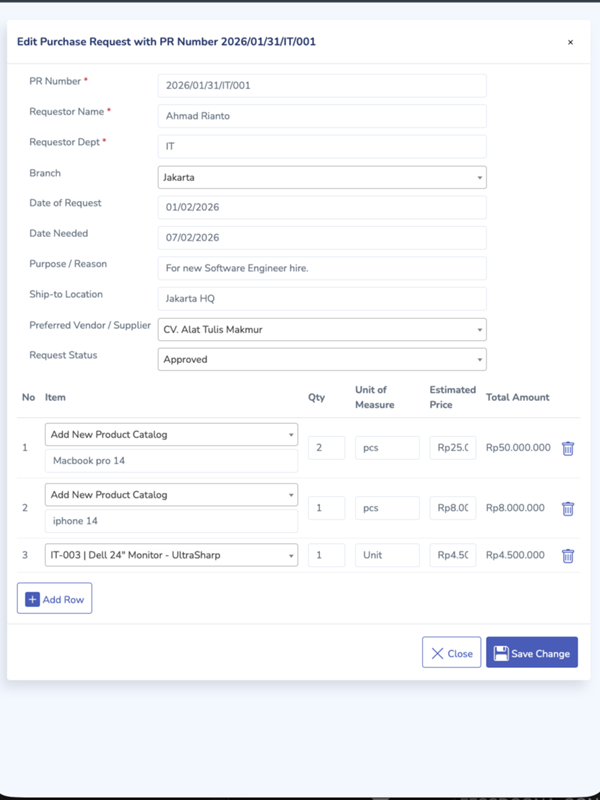Screen dimensions: 600x800
Task: Click total amount Rp50.000.000
Action: 518,447
